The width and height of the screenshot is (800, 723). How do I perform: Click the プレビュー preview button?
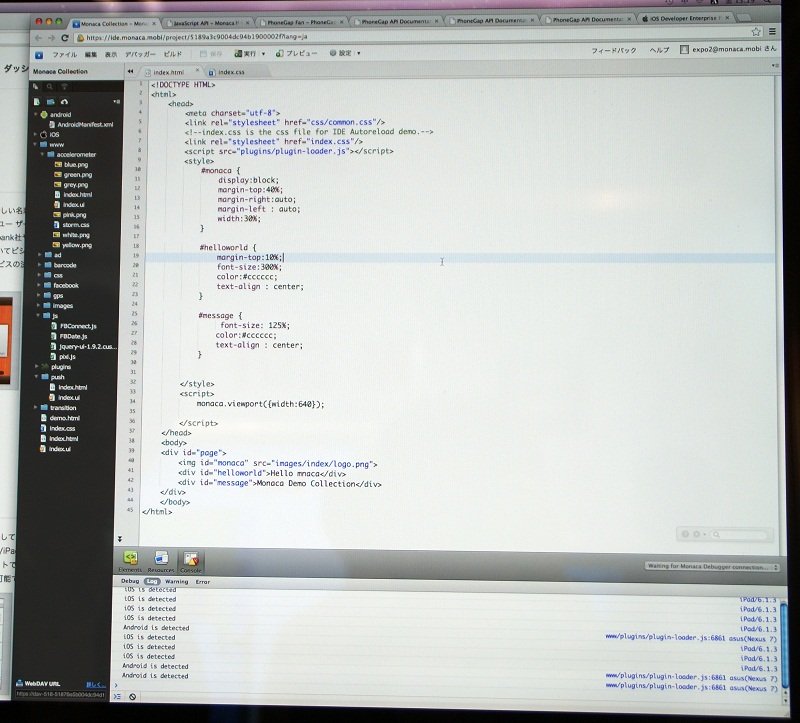296,53
